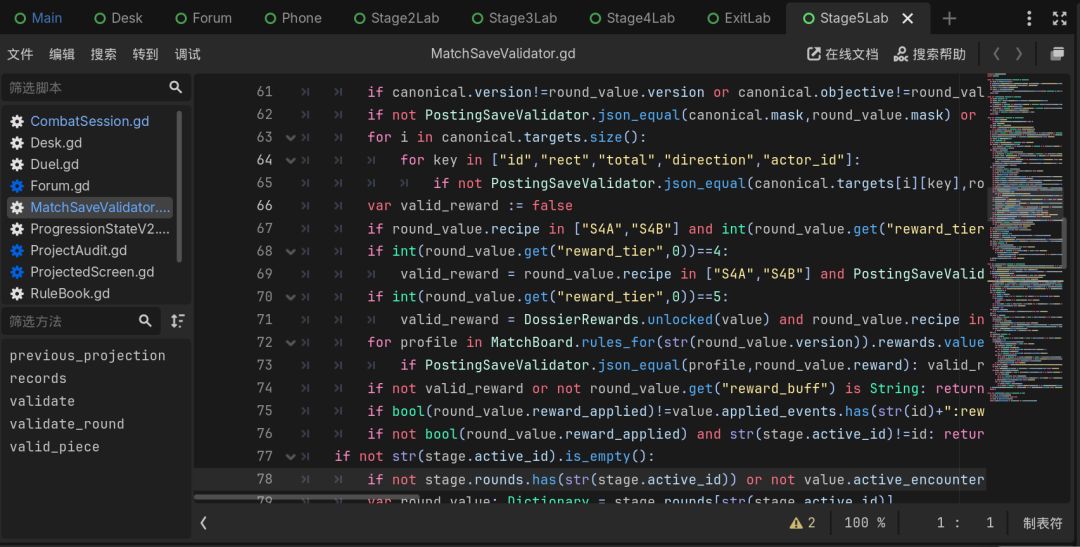
Task: Make the script editor floating window
Action: point(1057,54)
